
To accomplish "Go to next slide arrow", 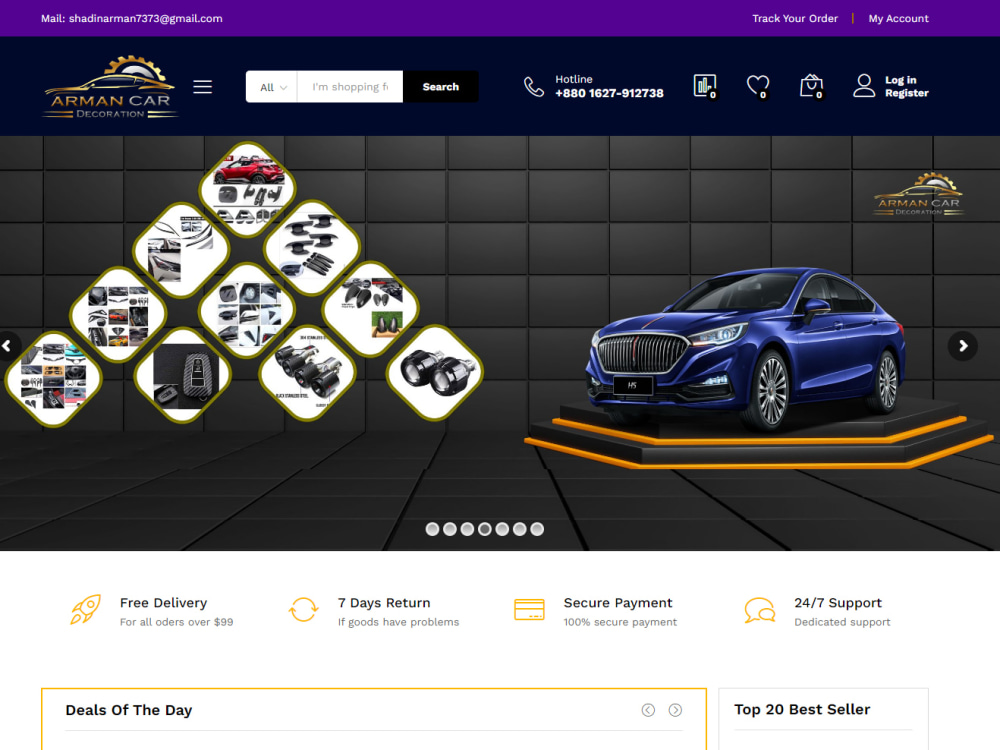I will point(963,346).
